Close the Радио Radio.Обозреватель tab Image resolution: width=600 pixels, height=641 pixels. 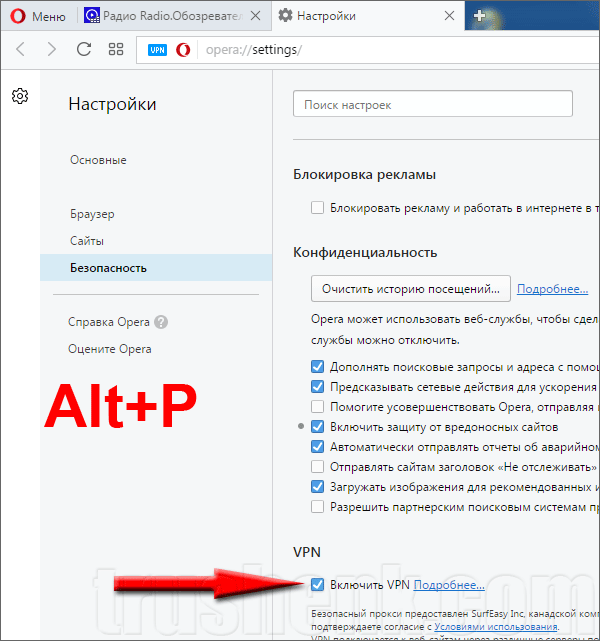coord(255,16)
